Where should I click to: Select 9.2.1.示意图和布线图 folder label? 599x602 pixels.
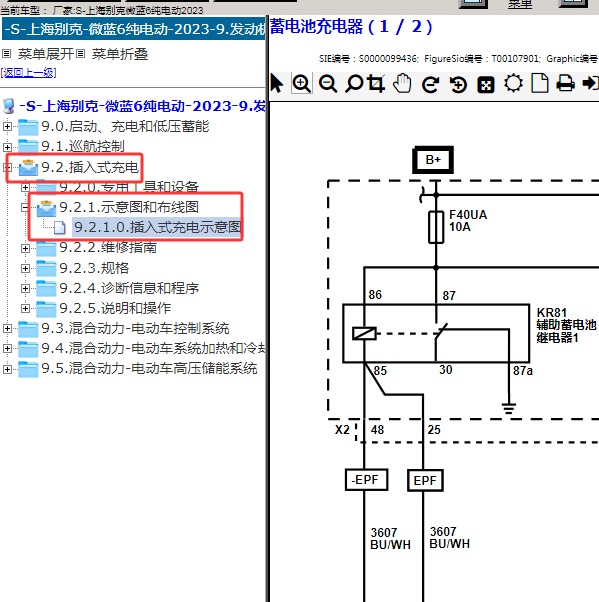coord(129,207)
